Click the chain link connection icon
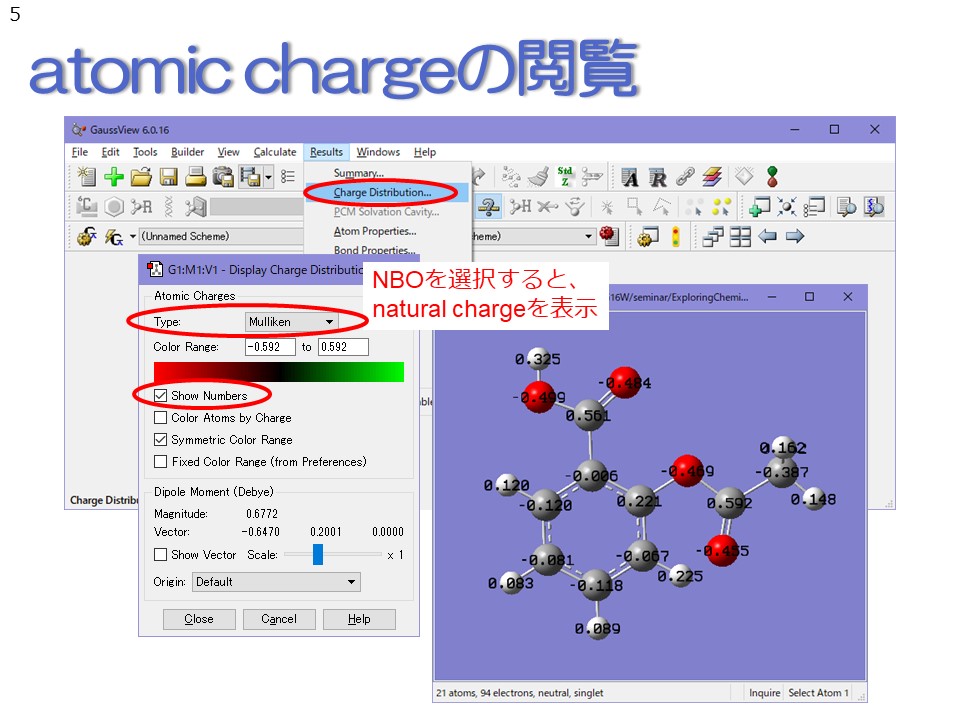The width and height of the screenshot is (960, 720). point(685,177)
